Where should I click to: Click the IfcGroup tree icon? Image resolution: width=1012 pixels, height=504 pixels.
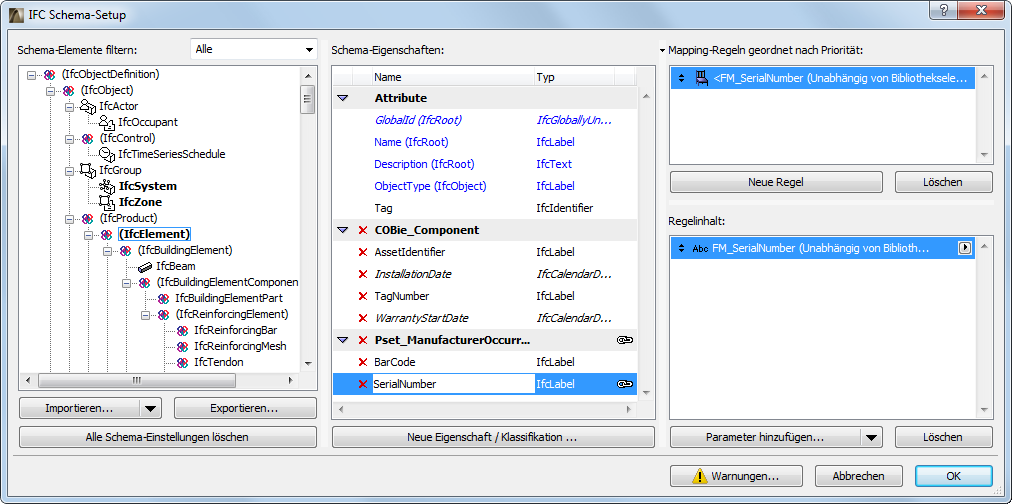tap(88, 170)
